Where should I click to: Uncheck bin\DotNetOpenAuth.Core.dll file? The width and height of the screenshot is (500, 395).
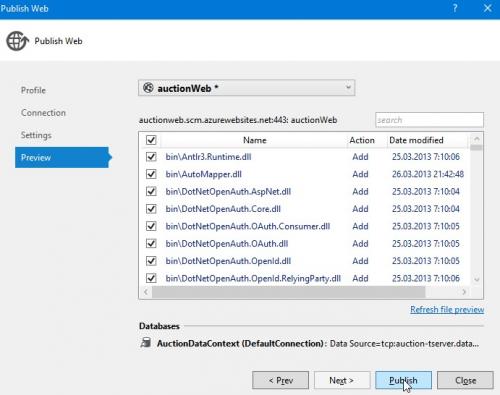pos(151,209)
